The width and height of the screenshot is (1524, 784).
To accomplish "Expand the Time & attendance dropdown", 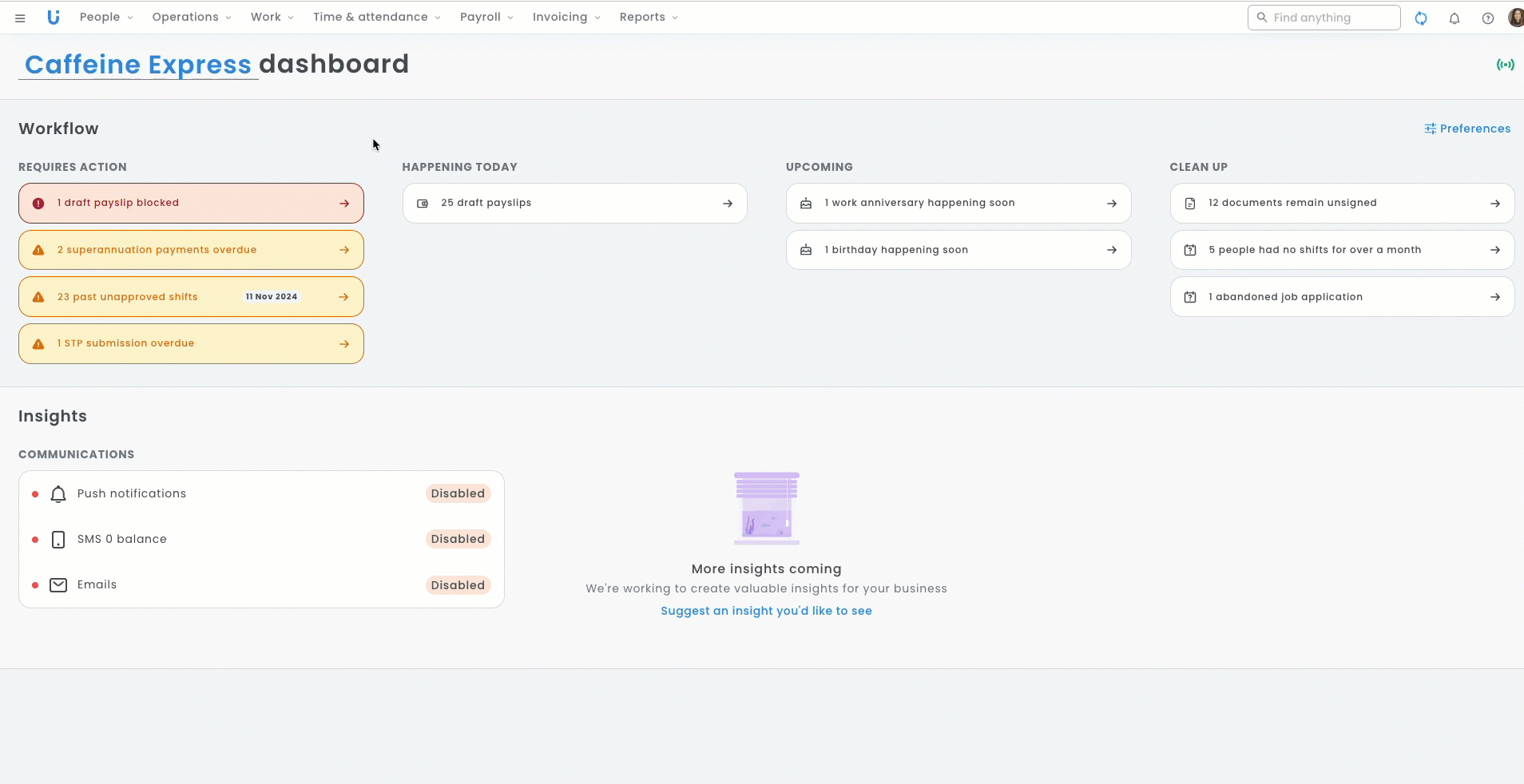I will (376, 18).
